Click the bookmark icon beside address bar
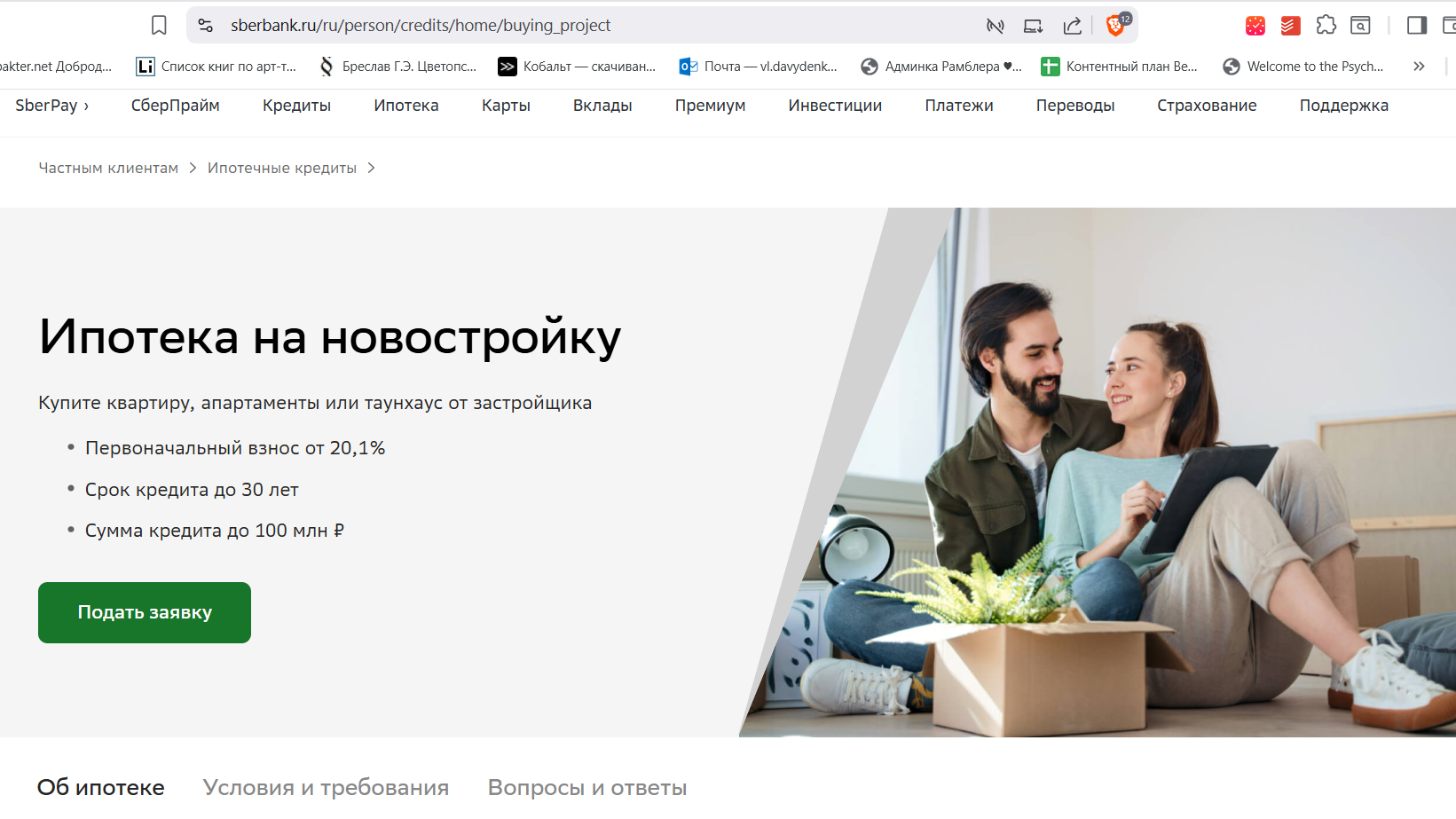 (159, 26)
